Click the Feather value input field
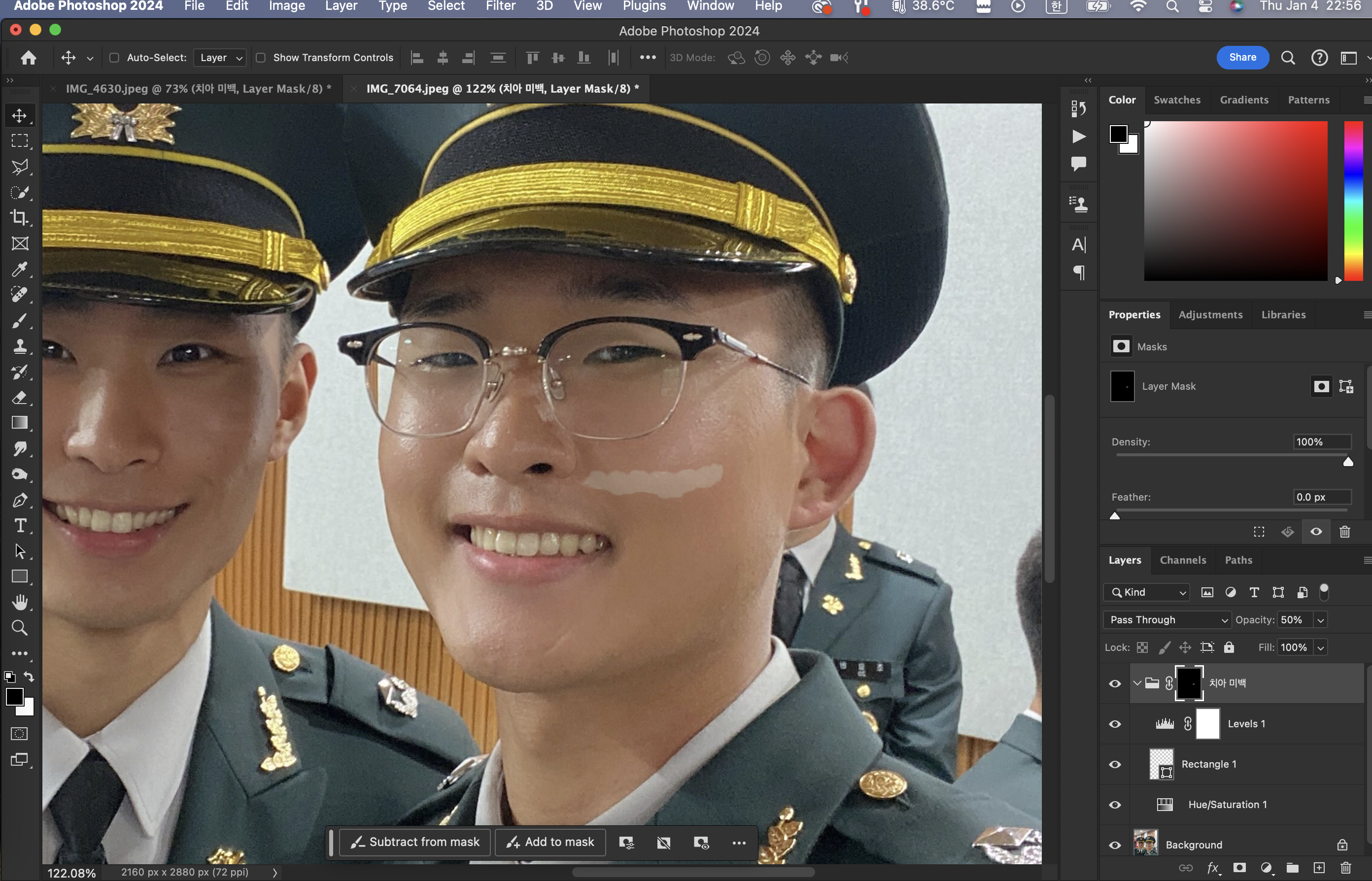1372x881 pixels. [1321, 497]
